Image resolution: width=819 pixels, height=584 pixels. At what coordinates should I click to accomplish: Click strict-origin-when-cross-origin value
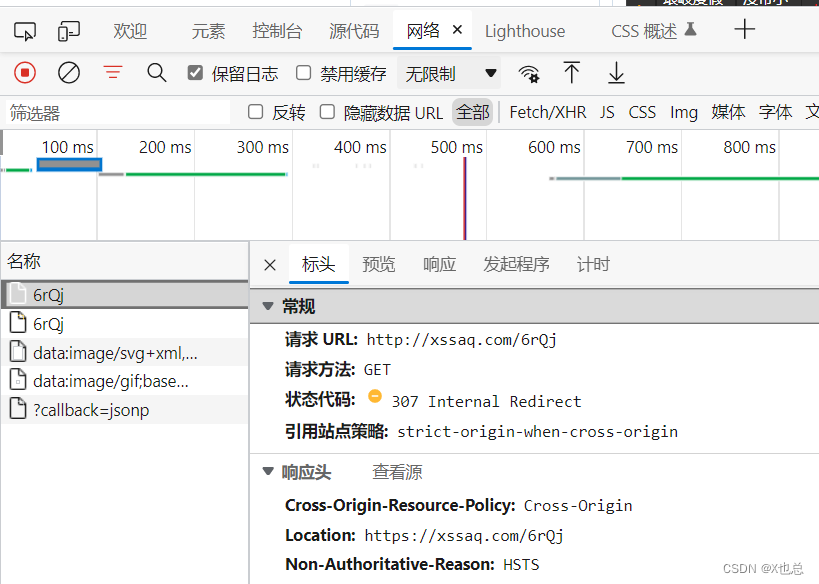[x=537, y=432]
